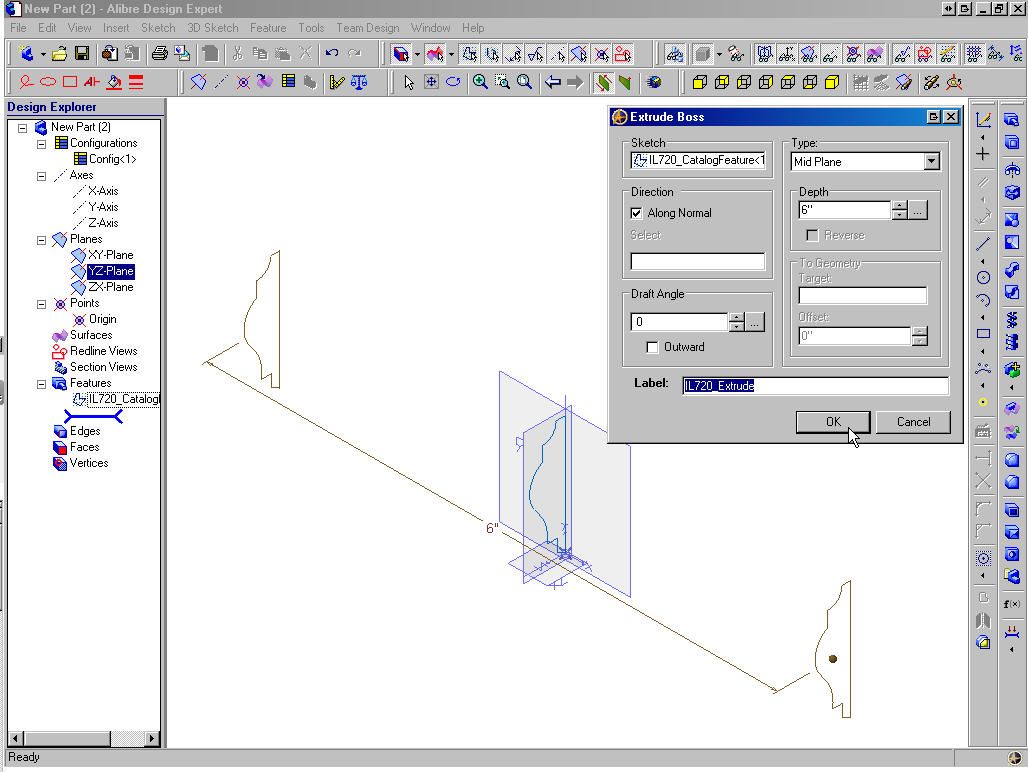Viewport: 1028px width, 772px height.
Task: Open the Team Design menu
Action: click(x=368, y=28)
